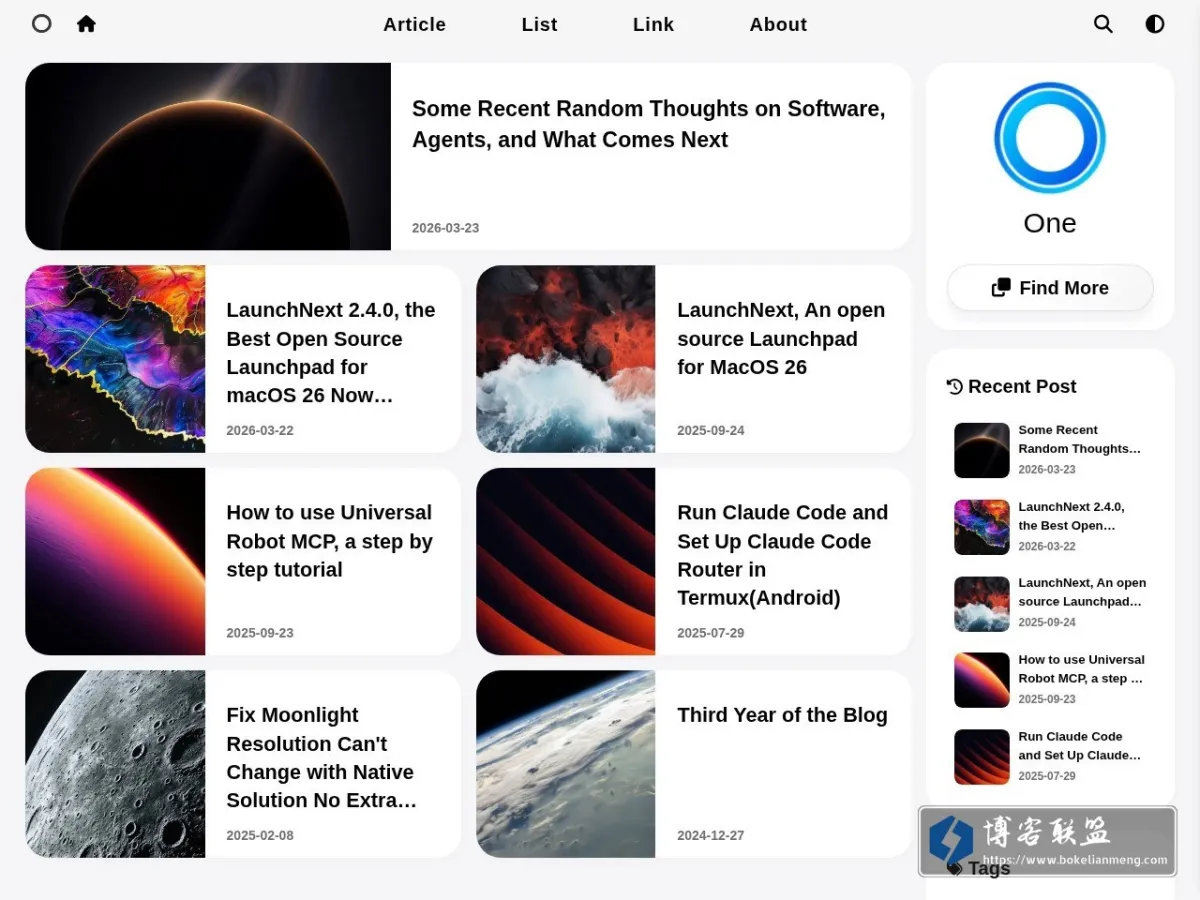The width and height of the screenshot is (1200, 900).
Task: Open recent post Run Claude Code and Set Up
Action: tap(1079, 746)
